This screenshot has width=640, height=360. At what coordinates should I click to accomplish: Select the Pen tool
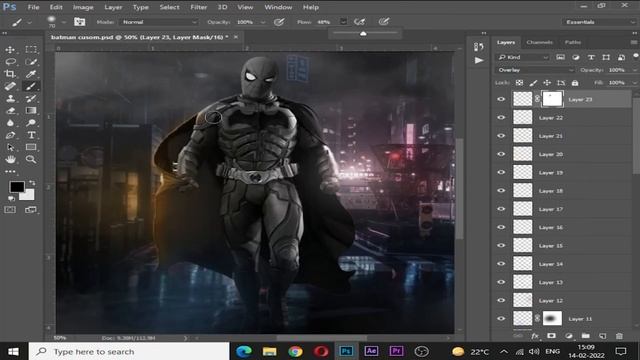[10, 135]
